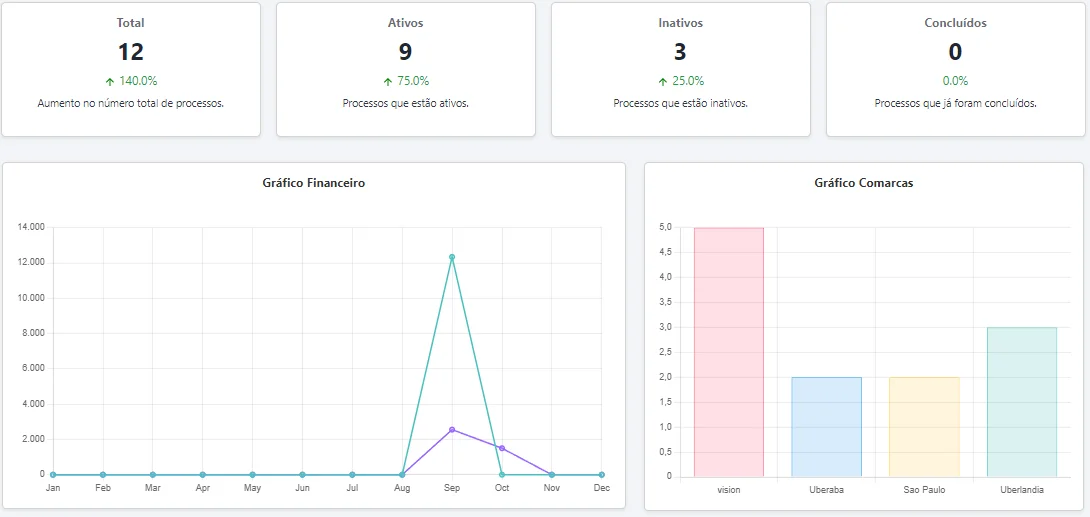Click the Inativos count number 3
Screen dimensions: 1090x517
click(680, 52)
